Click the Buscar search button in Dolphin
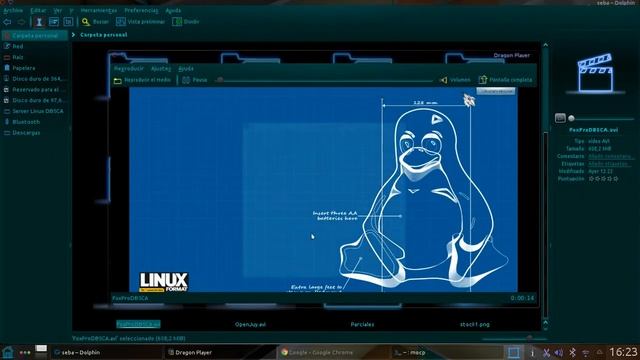The height and width of the screenshot is (360, 640). tap(95, 22)
